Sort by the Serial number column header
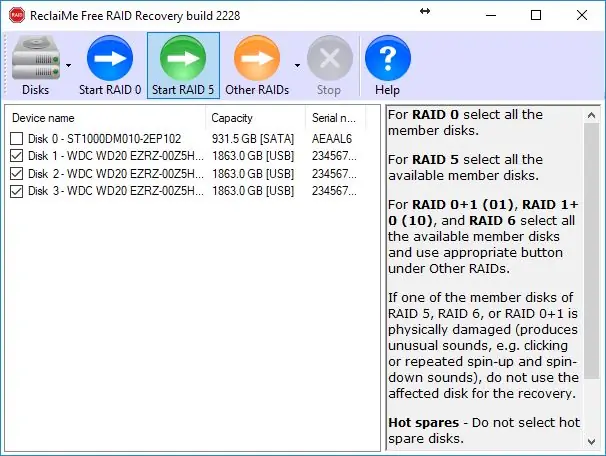Image resolution: width=606 pixels, height=456 pixels. pyautogui.click(x=336, y=118)
